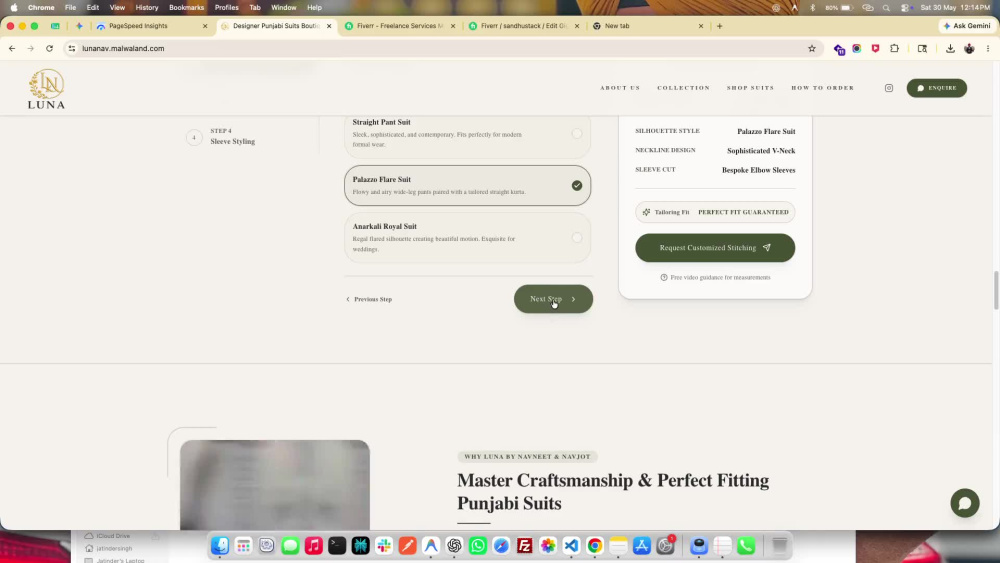Image resolution: width=1000 pixels, height=563 pixels.
Task: Open Music app in the Dock
Action: (x=314, y=546)
